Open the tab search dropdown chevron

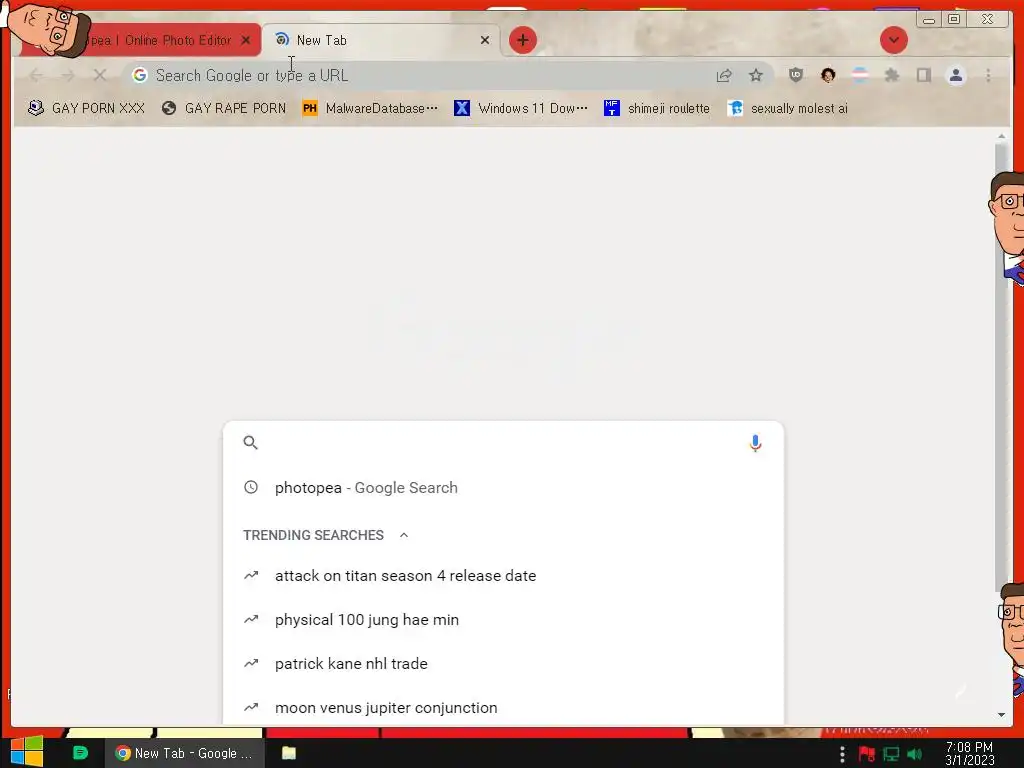pos(893,40)
